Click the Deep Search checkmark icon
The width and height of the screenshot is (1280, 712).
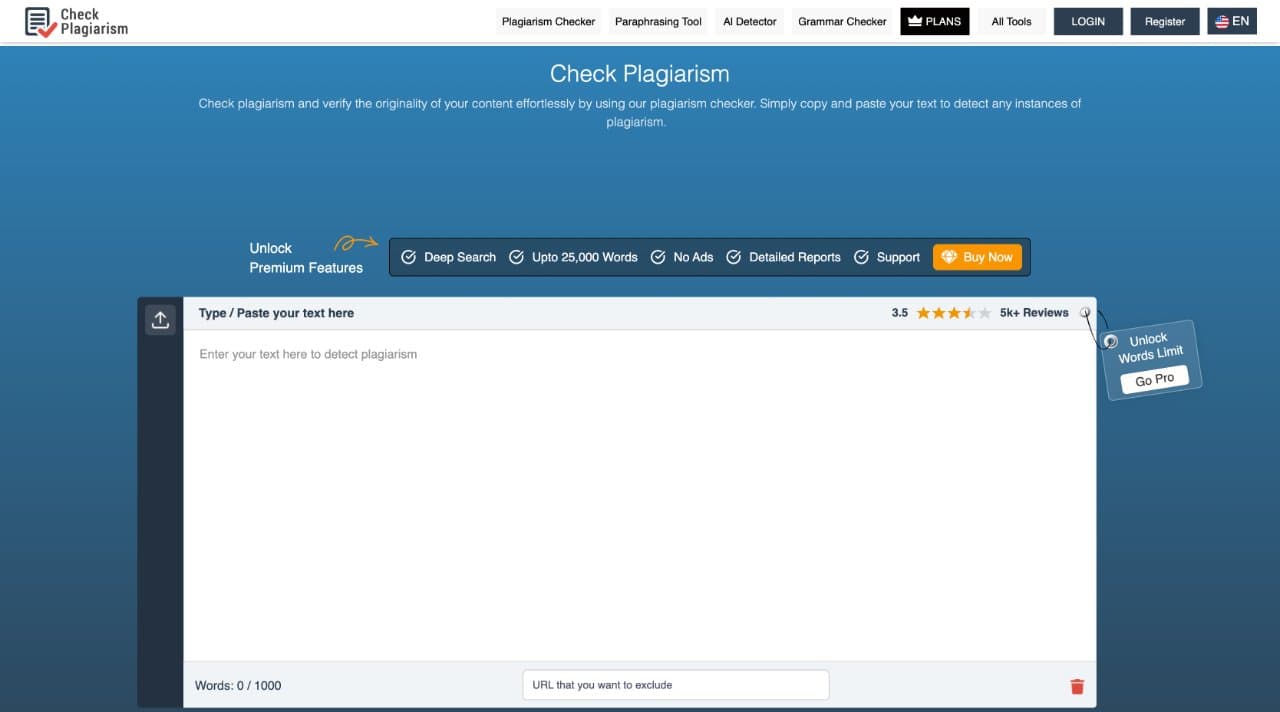point(408,257)
